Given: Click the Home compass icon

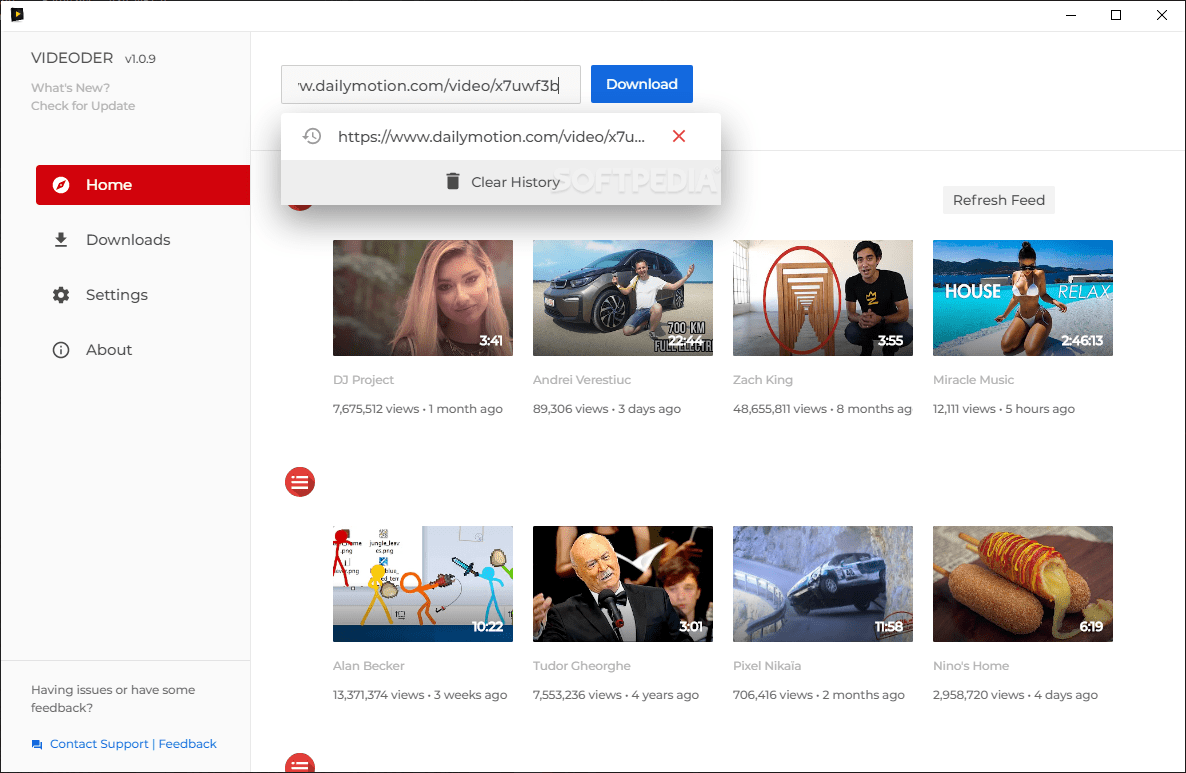Looking at the screenshot, I should click(x=61, y=185).
